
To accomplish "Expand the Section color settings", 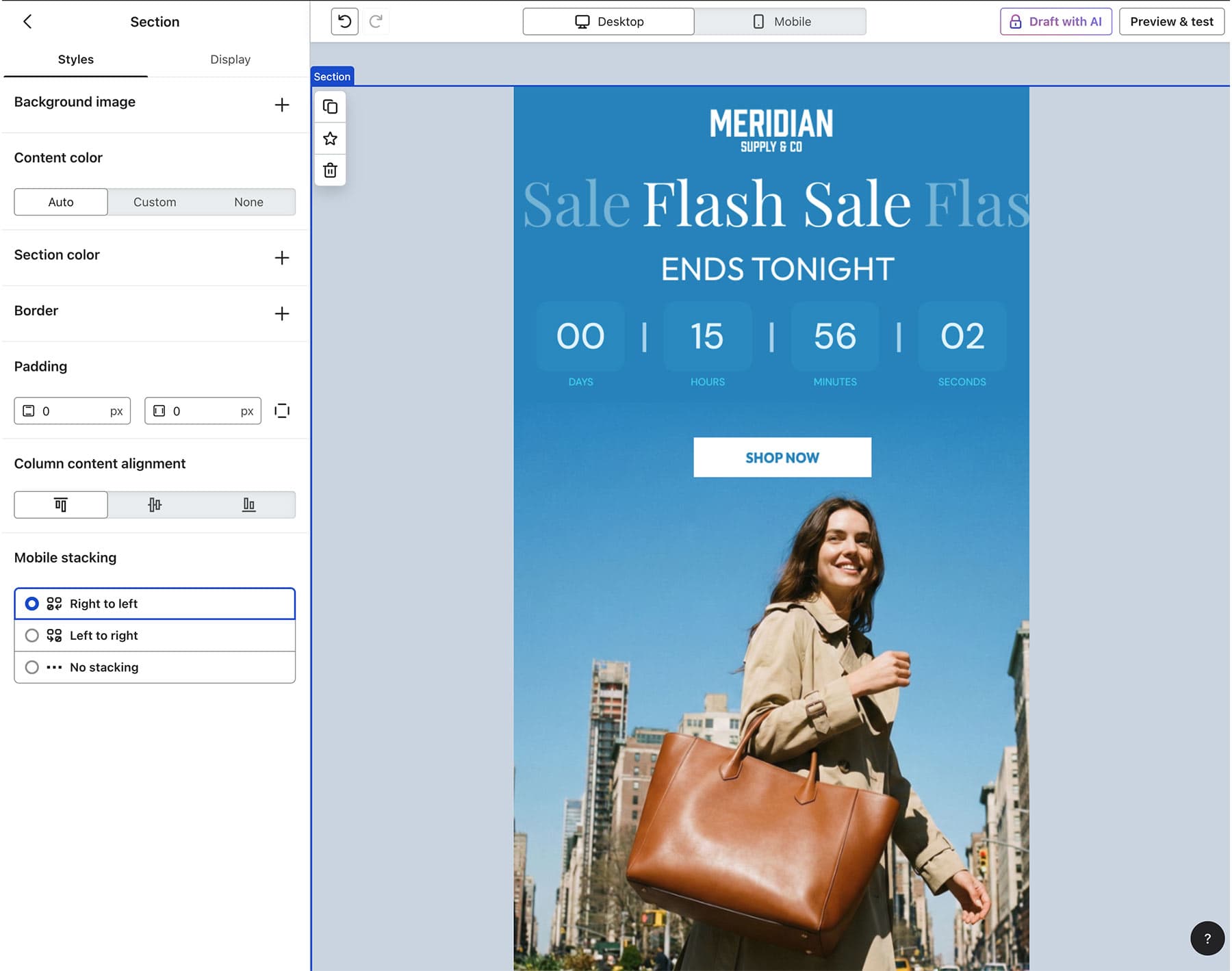I will [281, 257].
